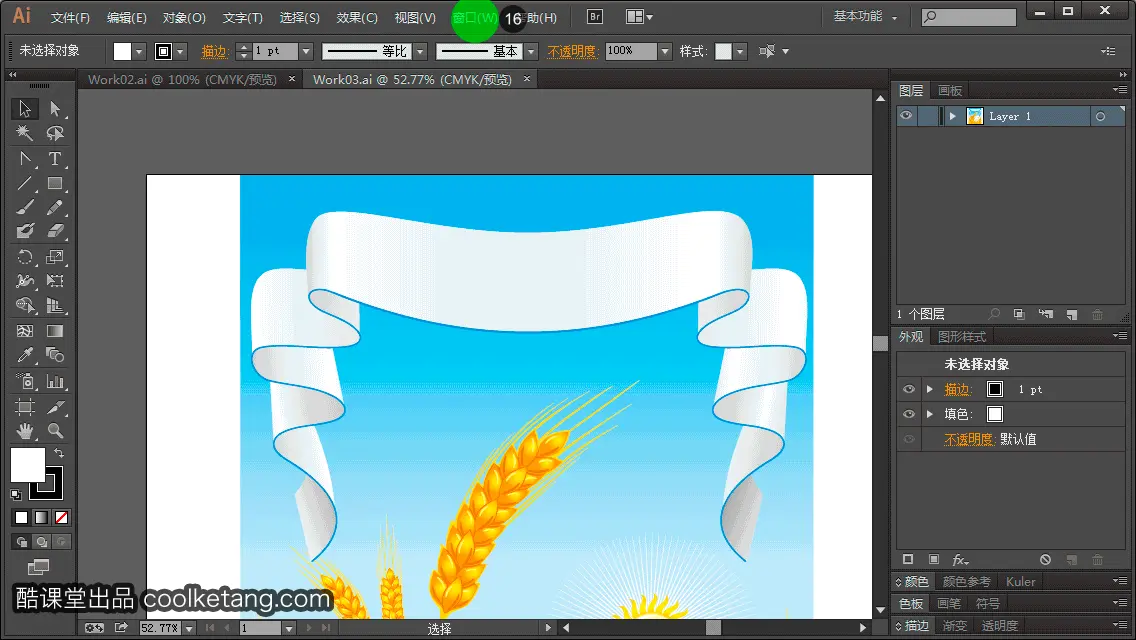Expand fill attribute in Appearance panel
Image resolution: width=1136 pixels, height=640 pixels.
930,414
